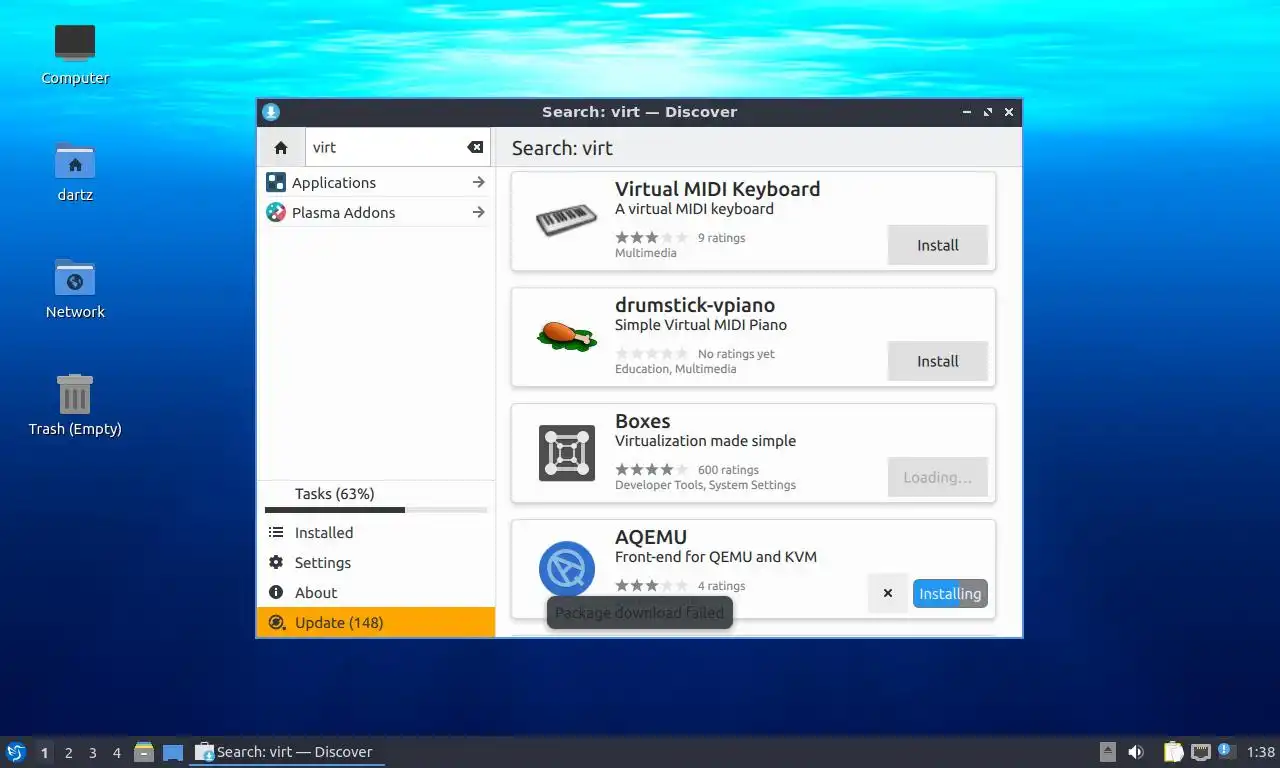Click the Boxes title
The width and height of the screenshot is (1280, 768).
(643, 421)
